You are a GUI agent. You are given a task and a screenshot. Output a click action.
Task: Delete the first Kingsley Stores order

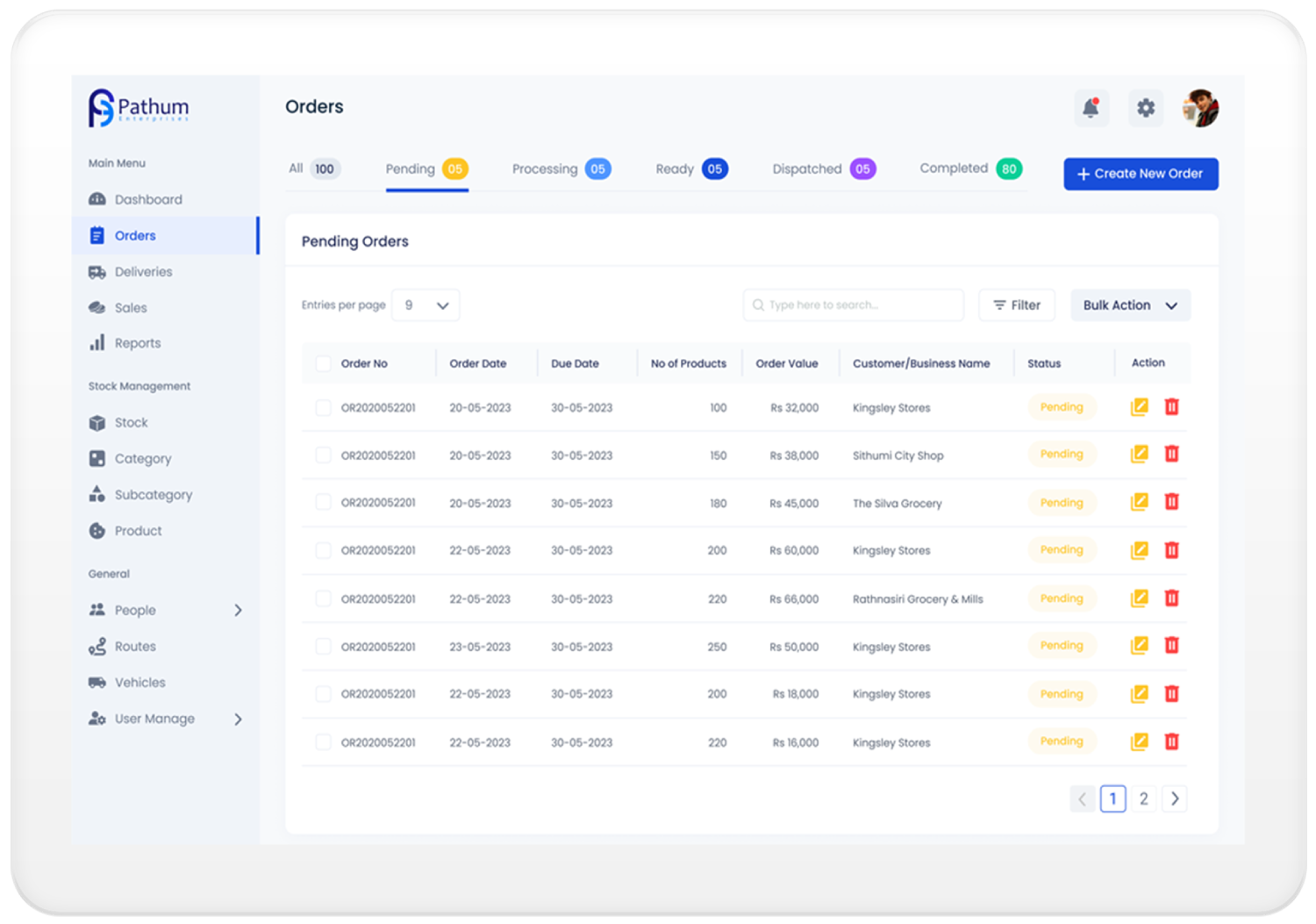[1172, 407]
